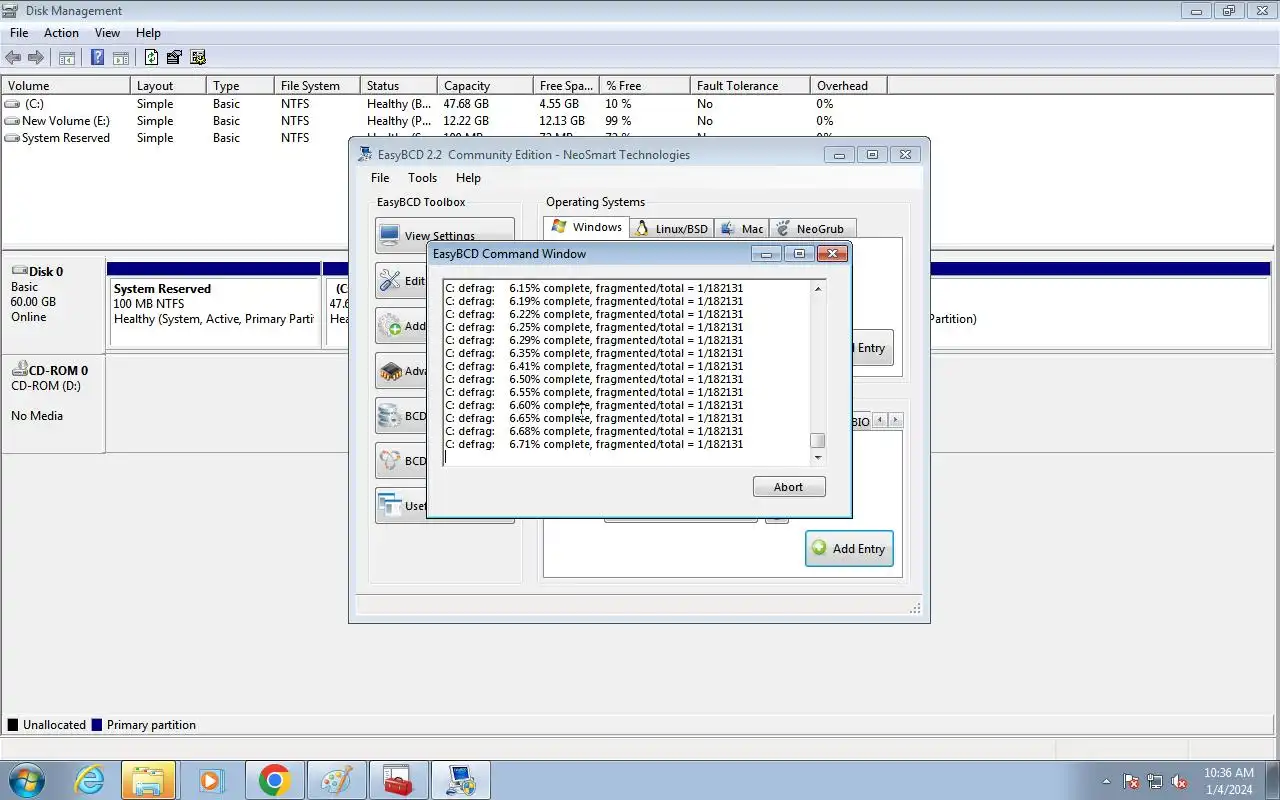Viewport: 1280px width, 800px height.
Task: Open Google Chrome from the taskbar
Action: tap(274, 780)
